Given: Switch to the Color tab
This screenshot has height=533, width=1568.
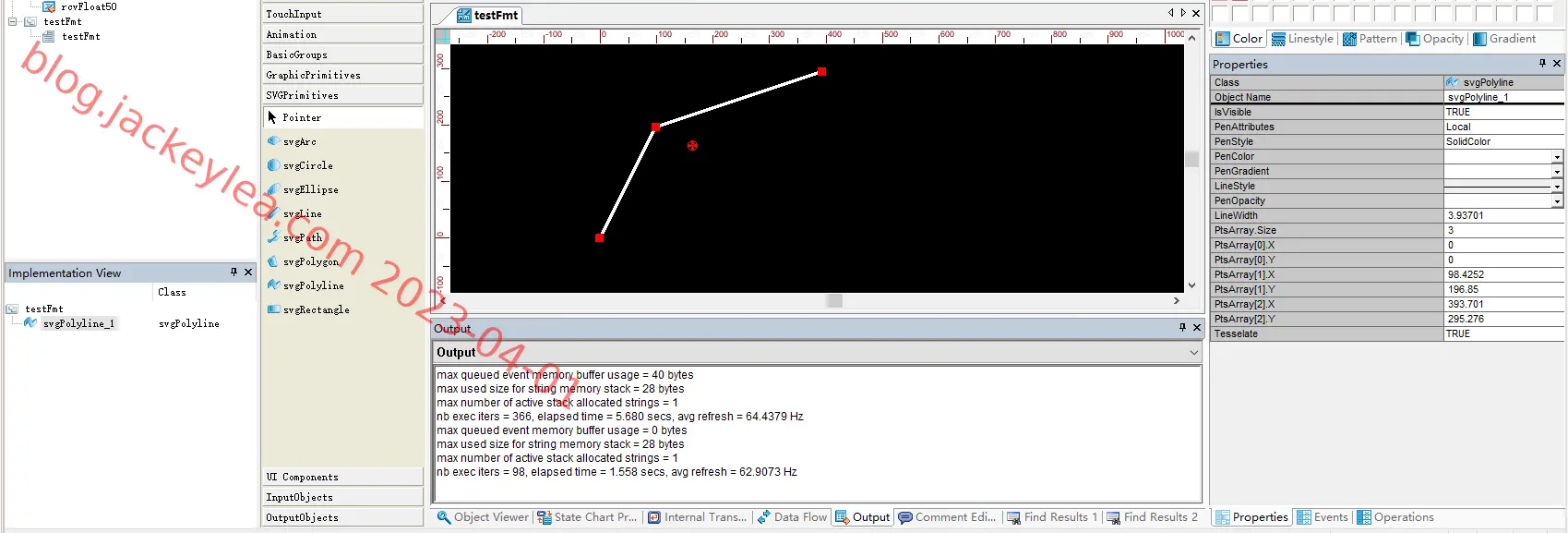Looking at the screenshot, I should tap(1239, 39).
